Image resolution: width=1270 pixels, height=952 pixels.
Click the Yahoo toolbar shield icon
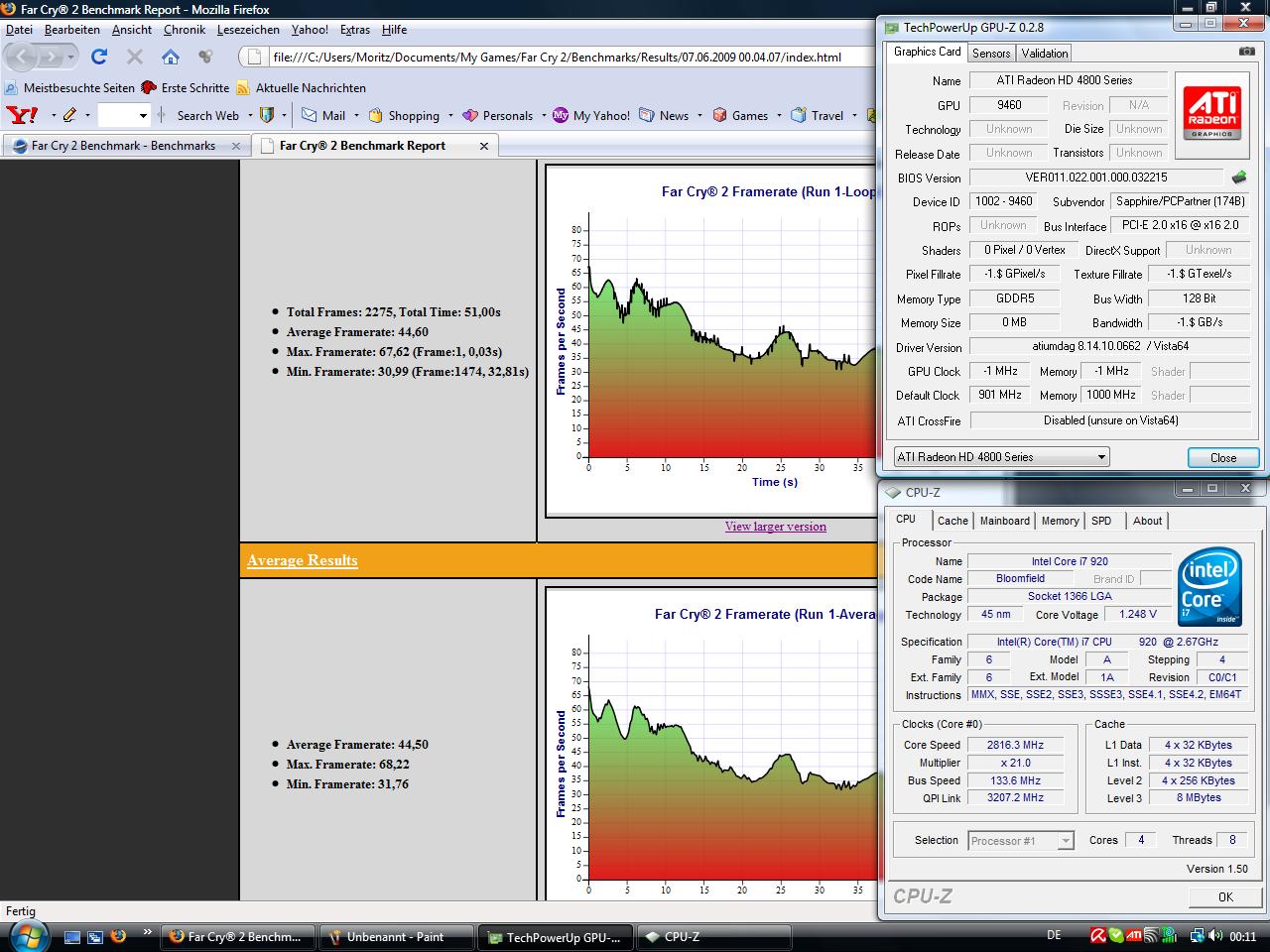[x=266, y=115]
